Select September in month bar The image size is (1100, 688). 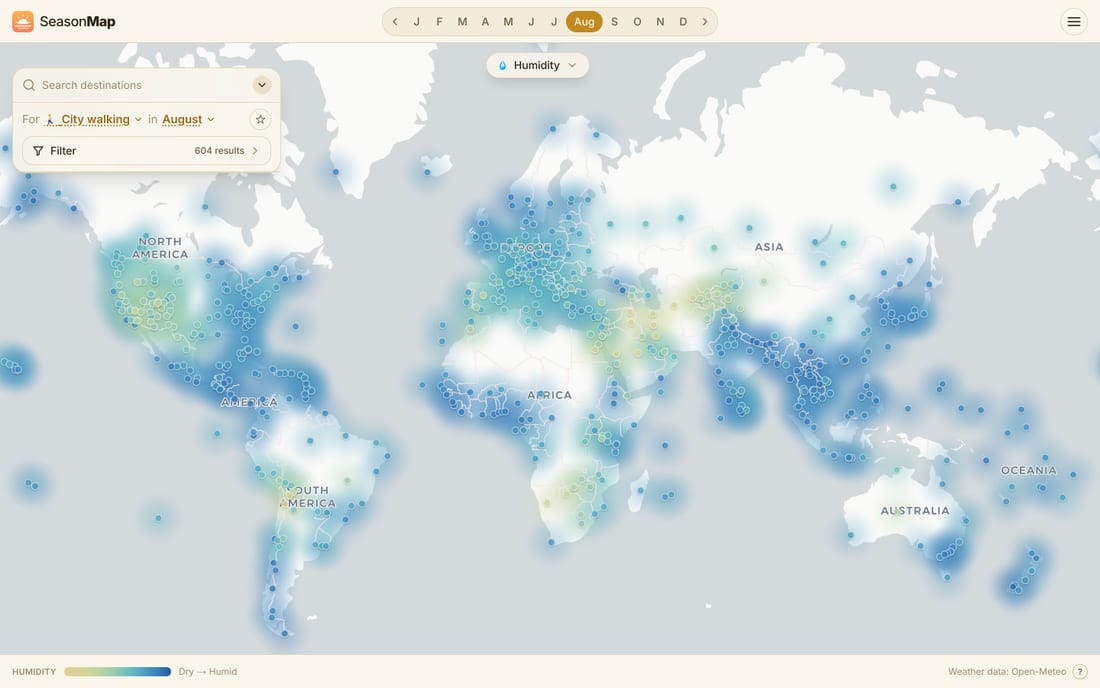(615, 22)
